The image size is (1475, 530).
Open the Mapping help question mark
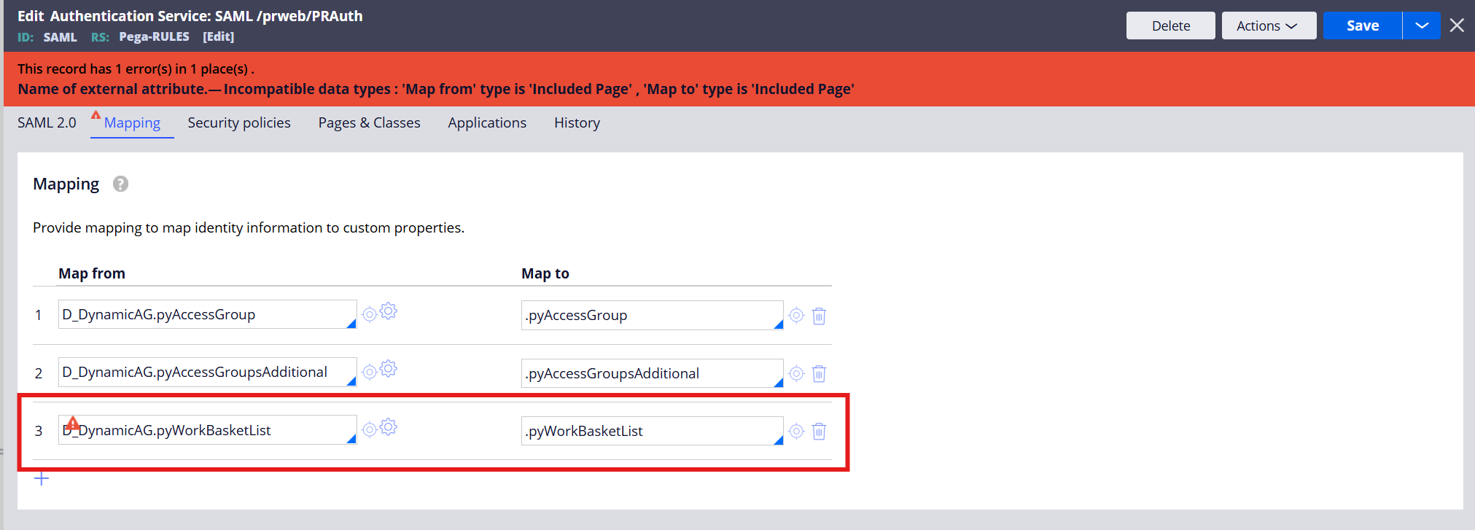pos(121,184)
